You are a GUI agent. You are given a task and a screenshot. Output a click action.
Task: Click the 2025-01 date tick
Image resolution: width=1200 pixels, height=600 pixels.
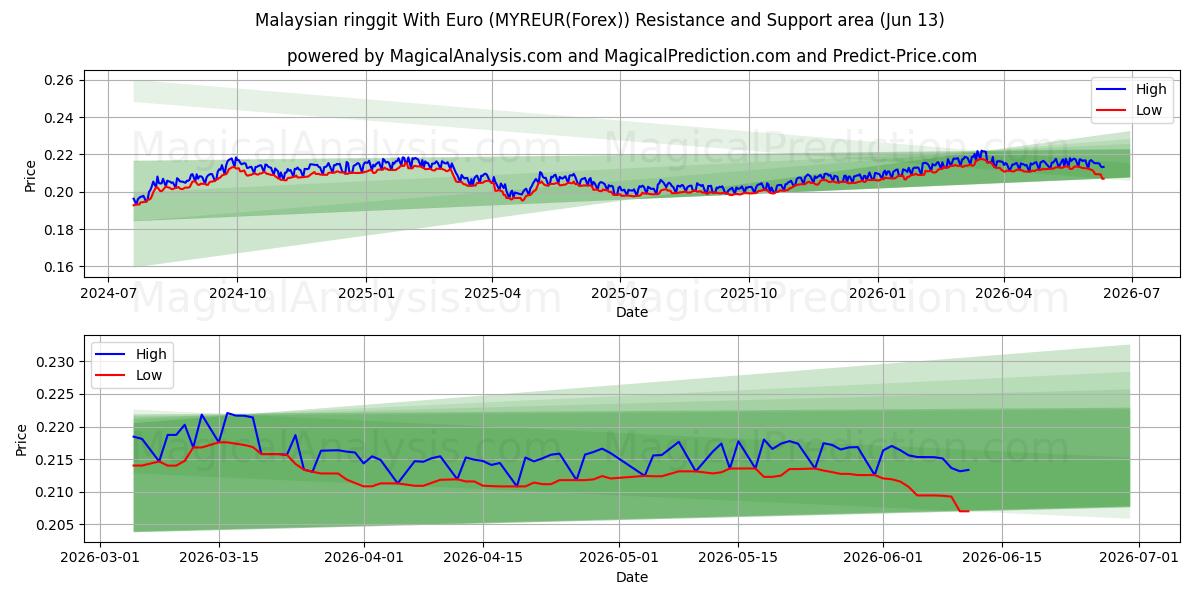click(x=366, y=294)
